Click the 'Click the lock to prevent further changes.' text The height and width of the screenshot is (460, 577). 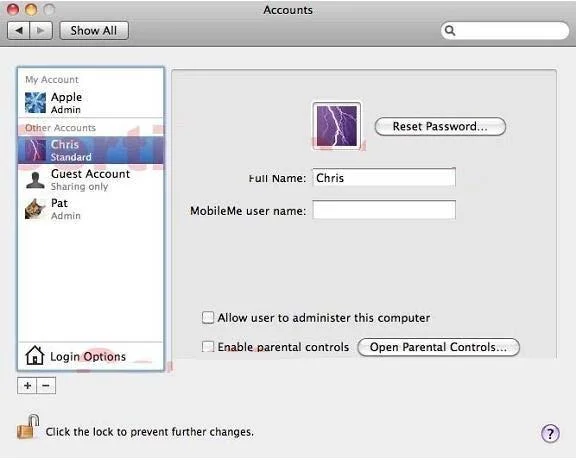tap(150, 432)
